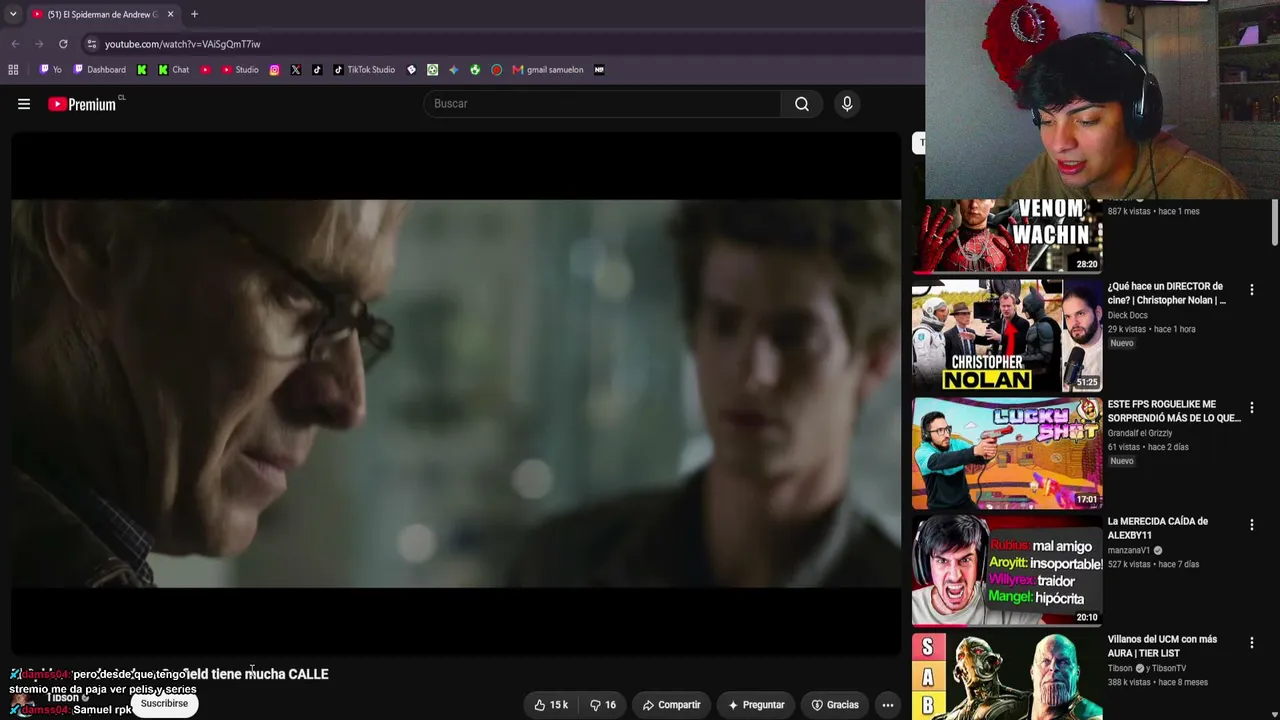
Task: Go back in browser history
Action: [x=15, y=44]
